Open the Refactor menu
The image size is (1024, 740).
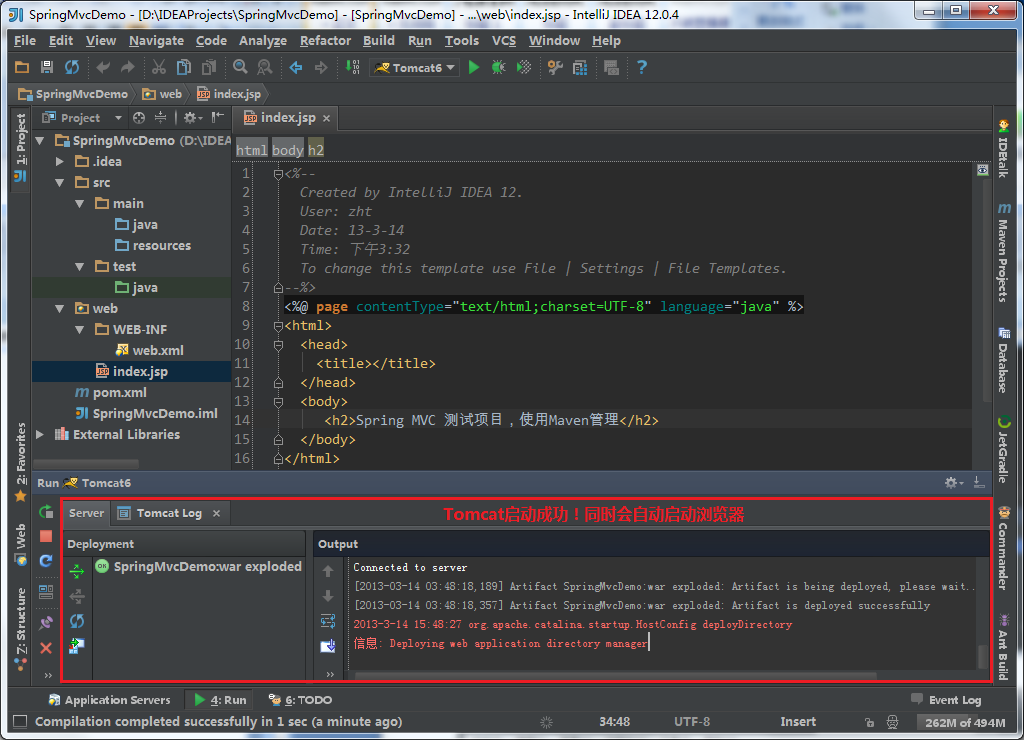tap(325, 40)
